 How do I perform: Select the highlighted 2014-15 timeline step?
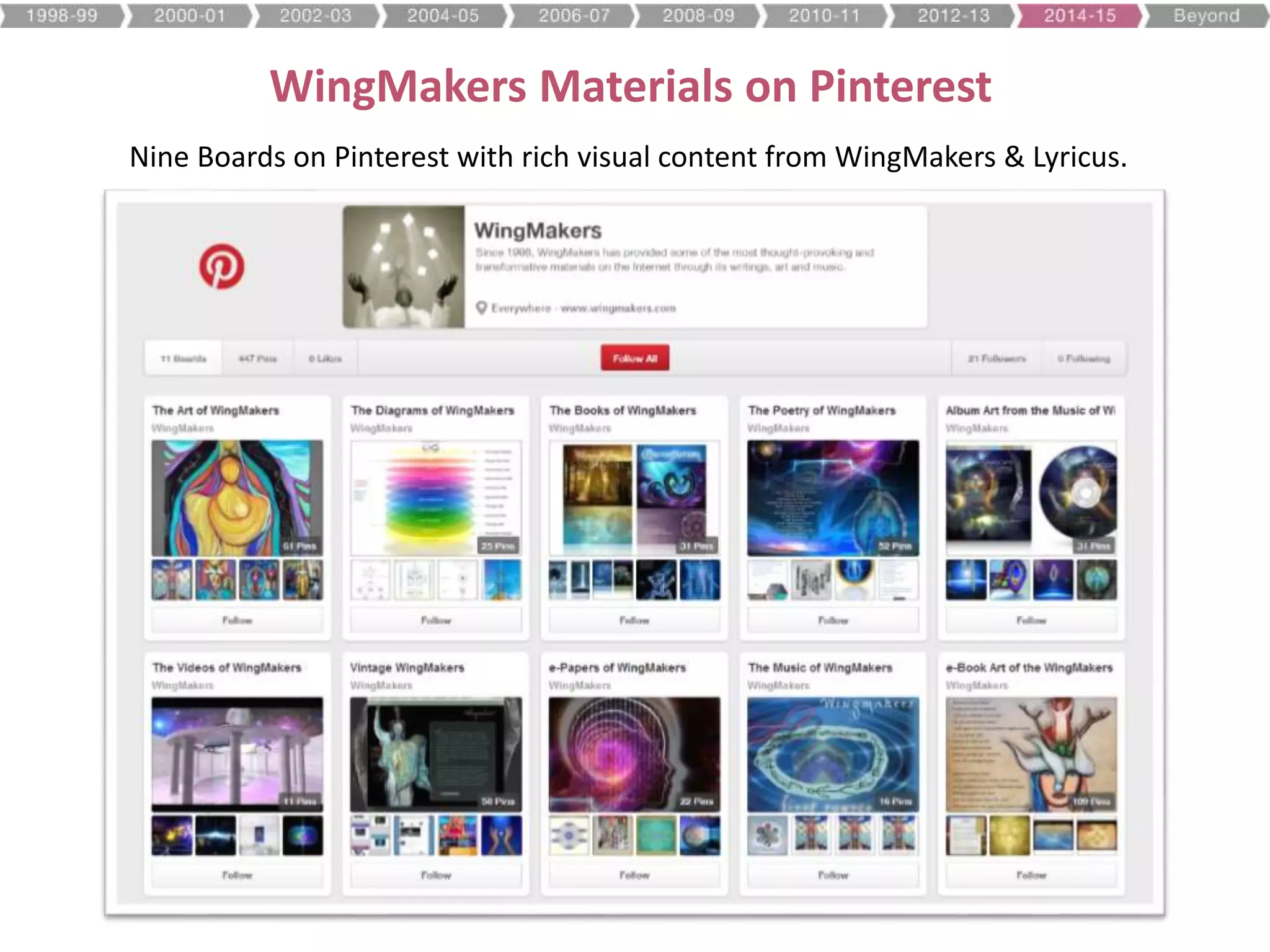point(1080,15)
